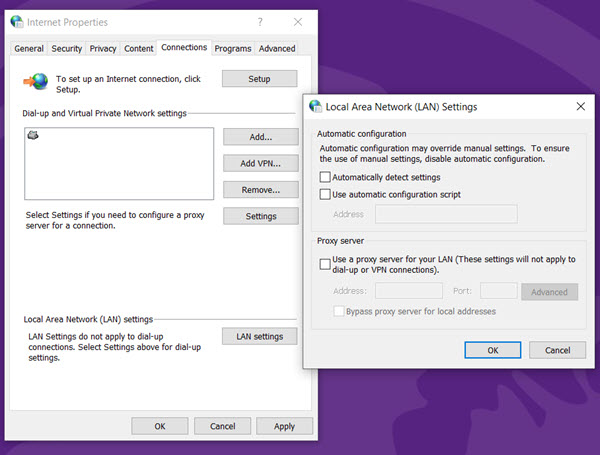The height and width of the screenshot is (455, 600).
Task: Click the globe connection icon beside Setup text
Action: tap(36, 81)
